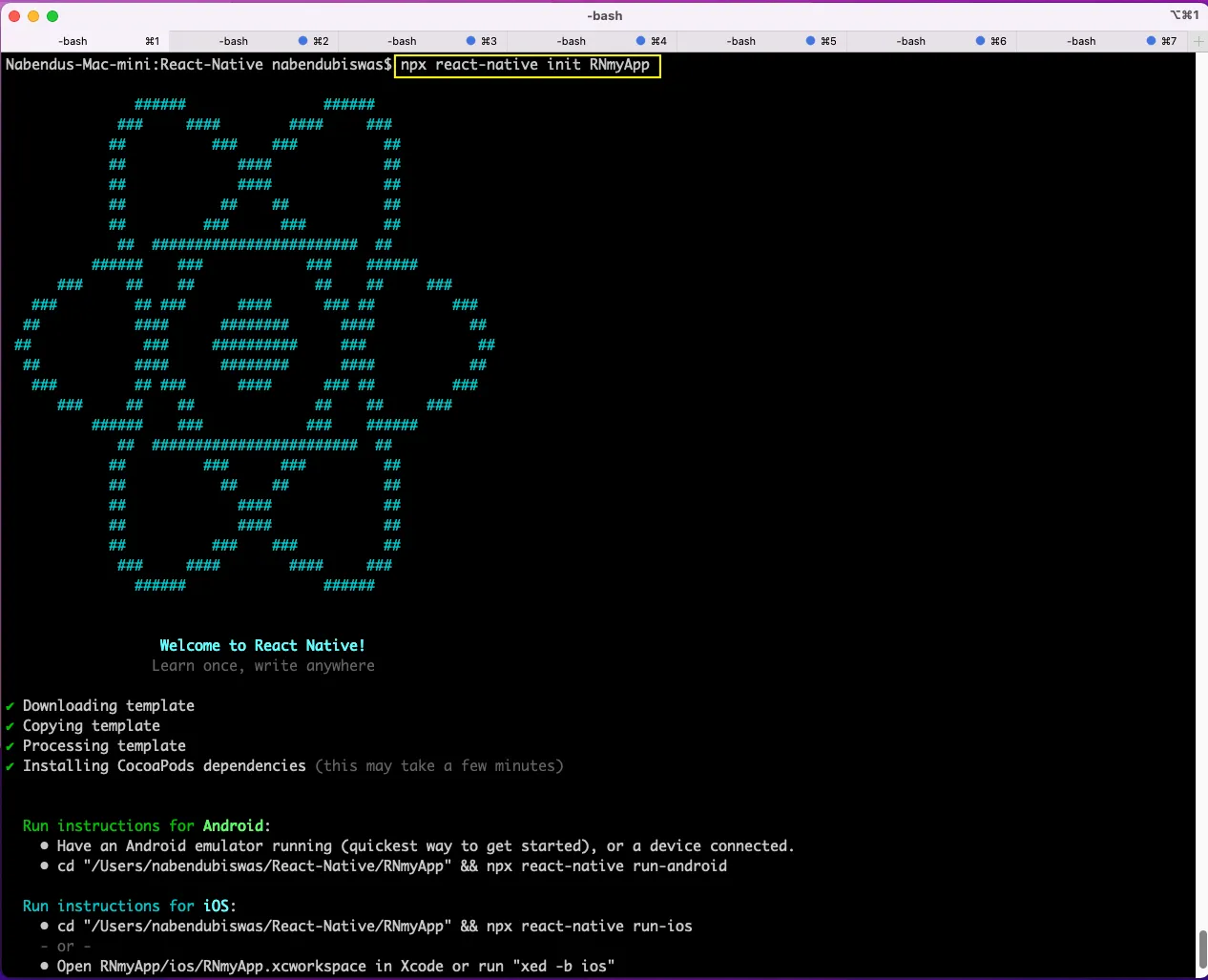Click the blue activity dot on ⌘3 tab

470,41
